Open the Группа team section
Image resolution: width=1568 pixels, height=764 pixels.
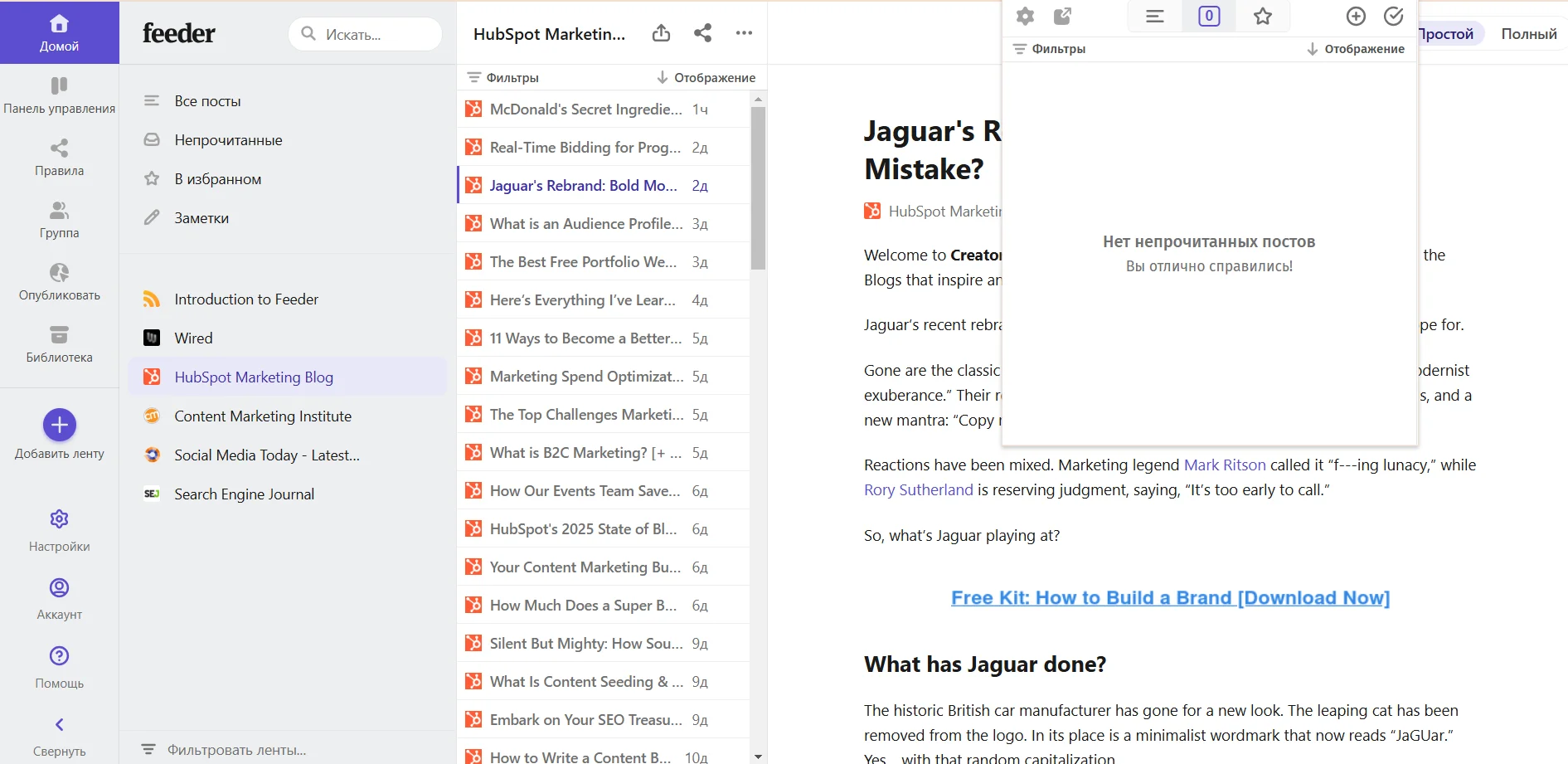[x=59, y=220]
